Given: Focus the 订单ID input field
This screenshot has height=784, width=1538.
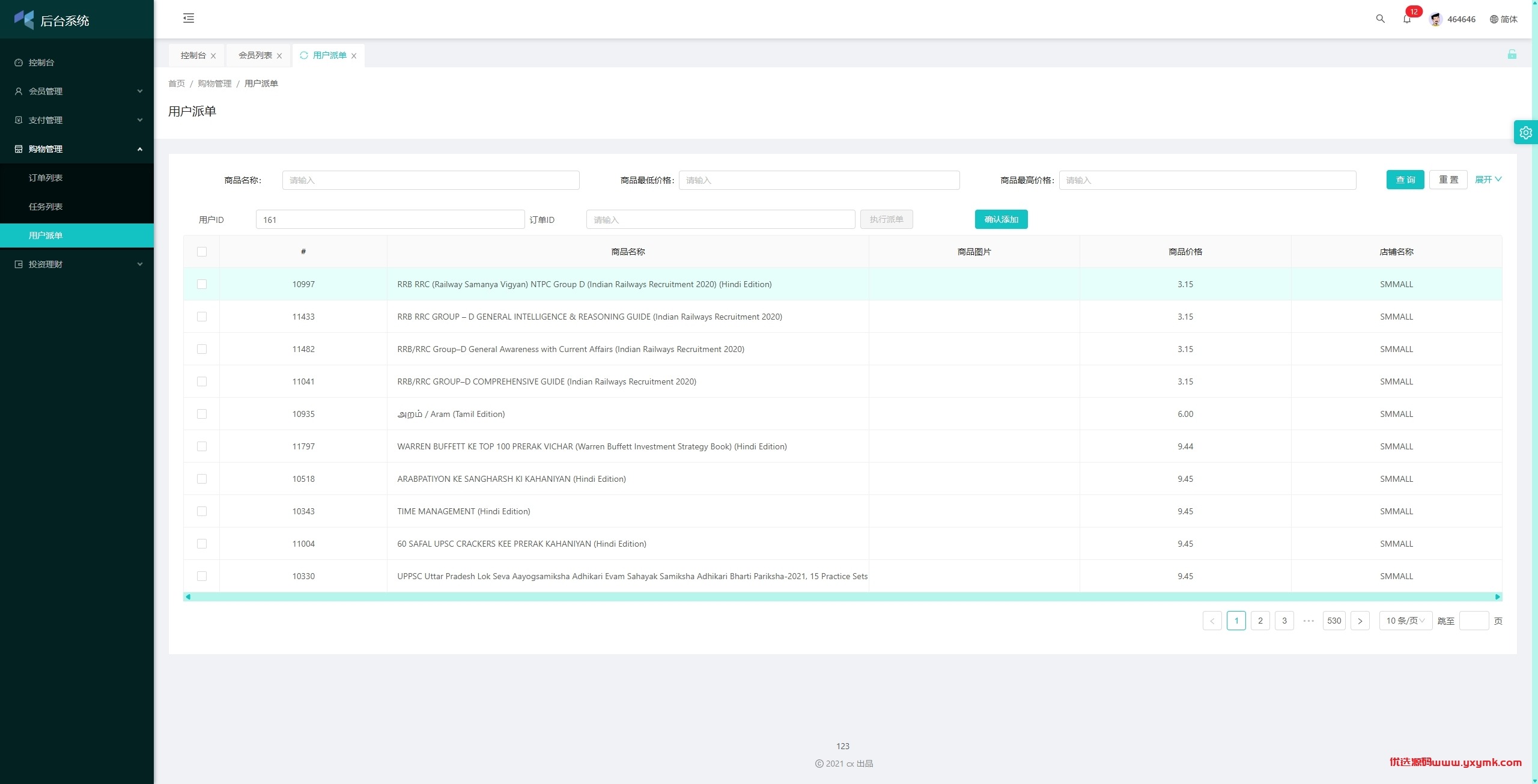Looking at the screenshot, I should tap(720, 219).
